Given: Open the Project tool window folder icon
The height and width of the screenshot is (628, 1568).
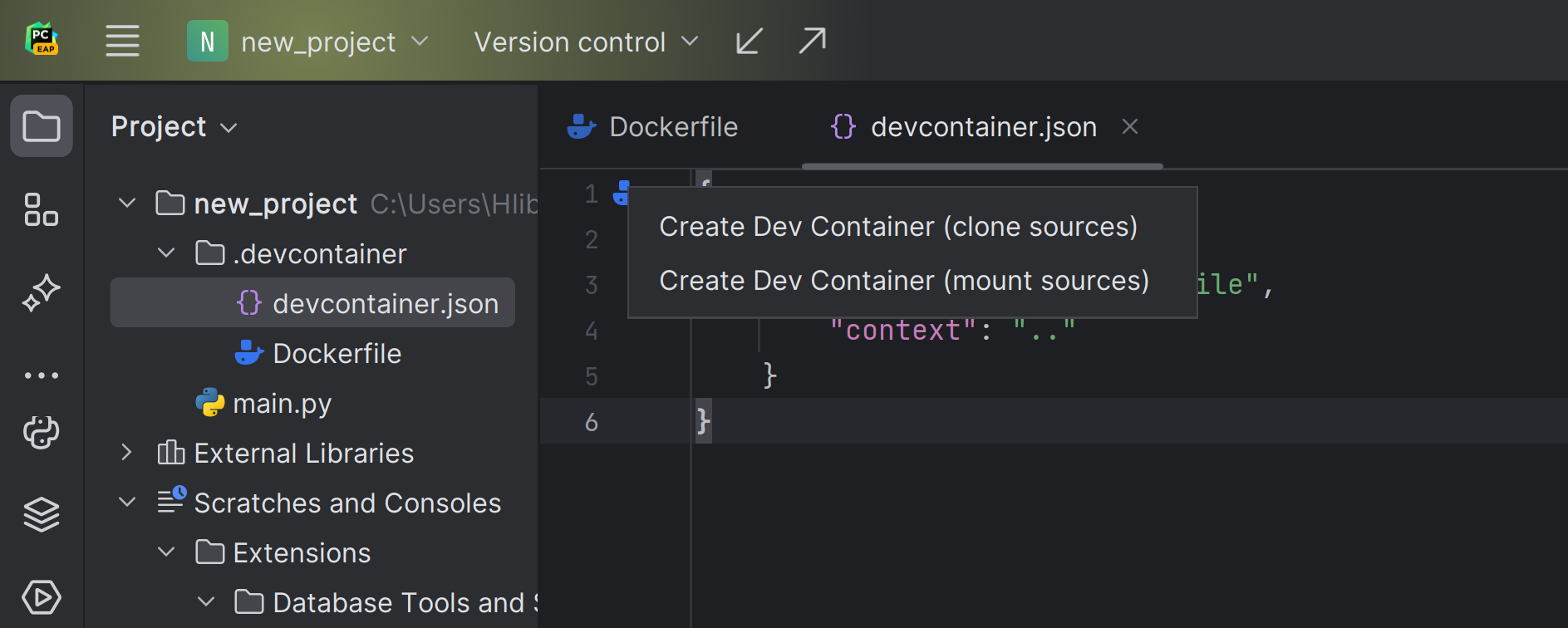Looking at the screenshot, I should (x=42, y=126).
